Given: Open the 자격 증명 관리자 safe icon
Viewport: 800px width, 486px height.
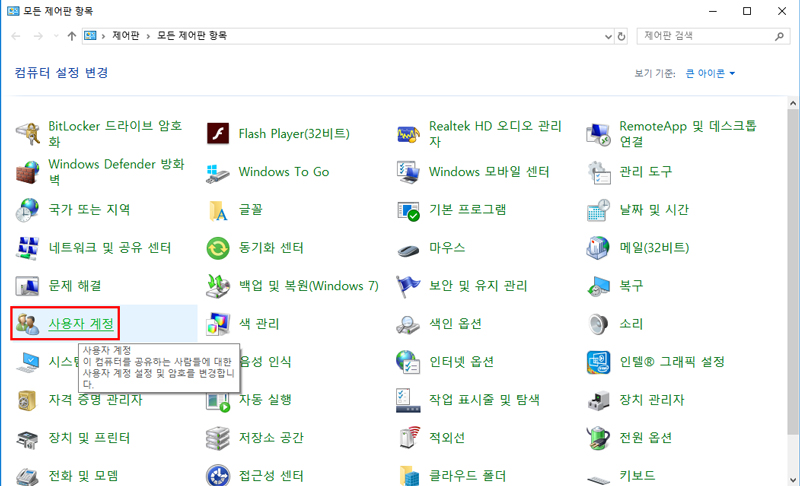Looking at the screenshot, I should (27, 400).
